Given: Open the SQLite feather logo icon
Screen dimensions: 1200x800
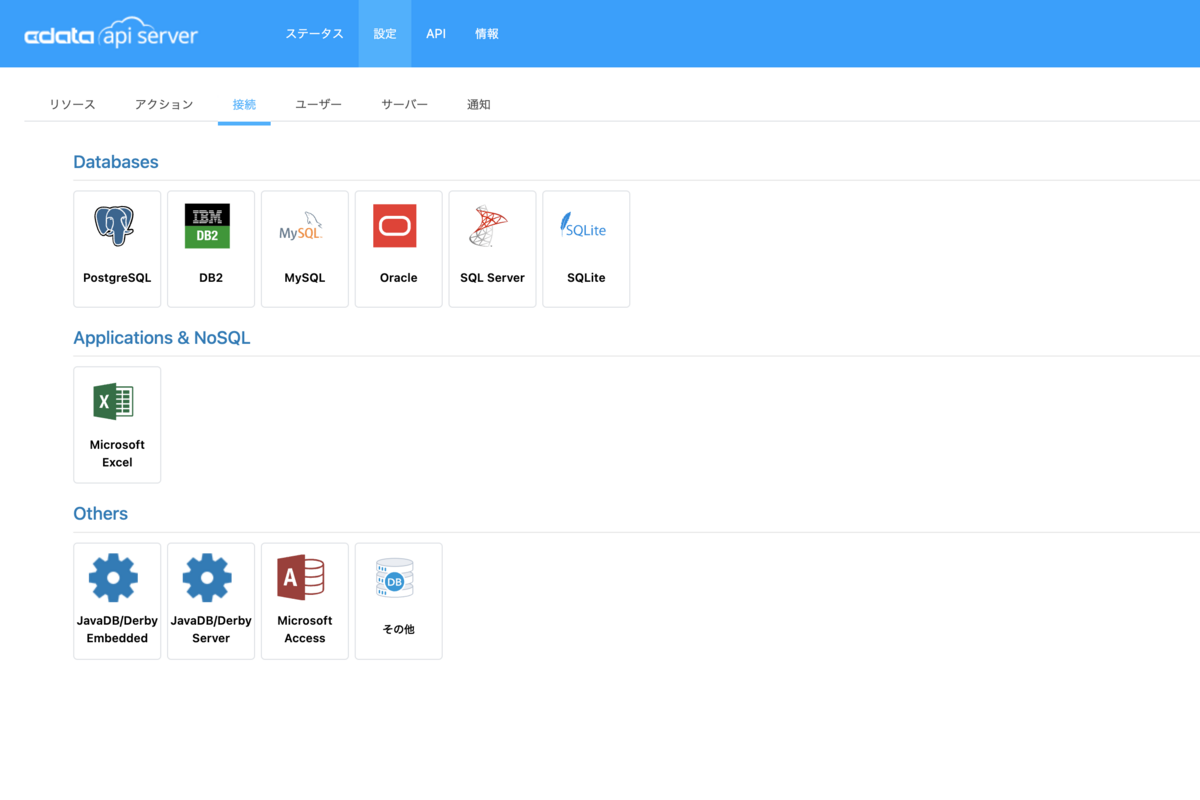Looking at the screenshot, I should tap(583, 226).
